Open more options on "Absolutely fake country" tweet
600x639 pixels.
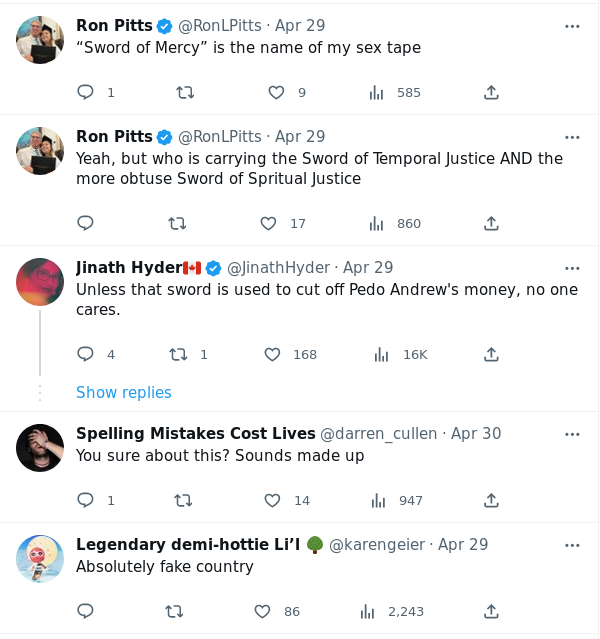click(572, 545)
